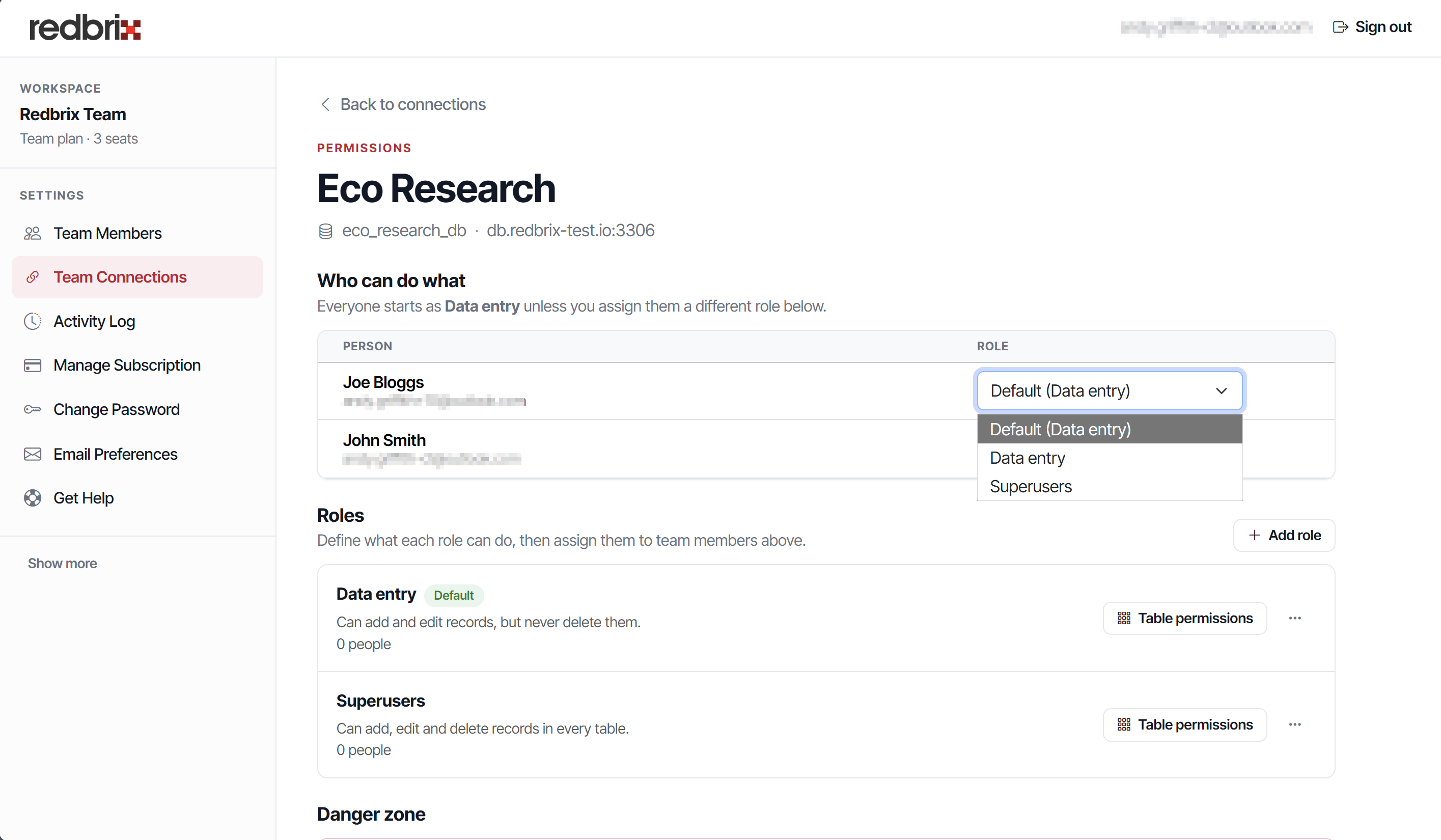Click the chevron on Joe Bloggs role selector
Image resolution: width=1441 pixels, height=840 pixels.
(1222, 391)
